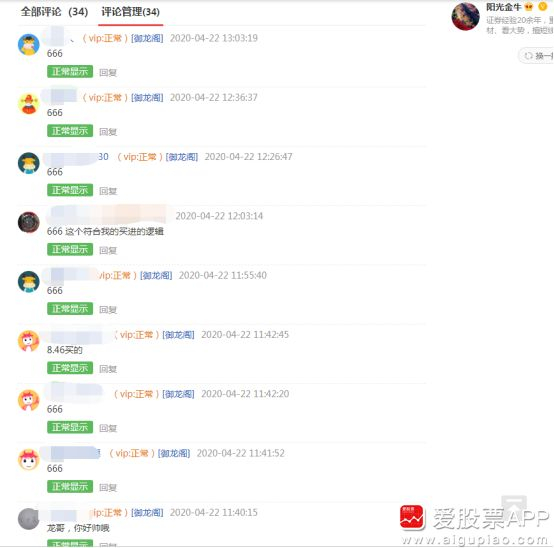Toggle 正常显示 under the 8.46买的 comment
554x548 pixels.
(x=70, y=368)
